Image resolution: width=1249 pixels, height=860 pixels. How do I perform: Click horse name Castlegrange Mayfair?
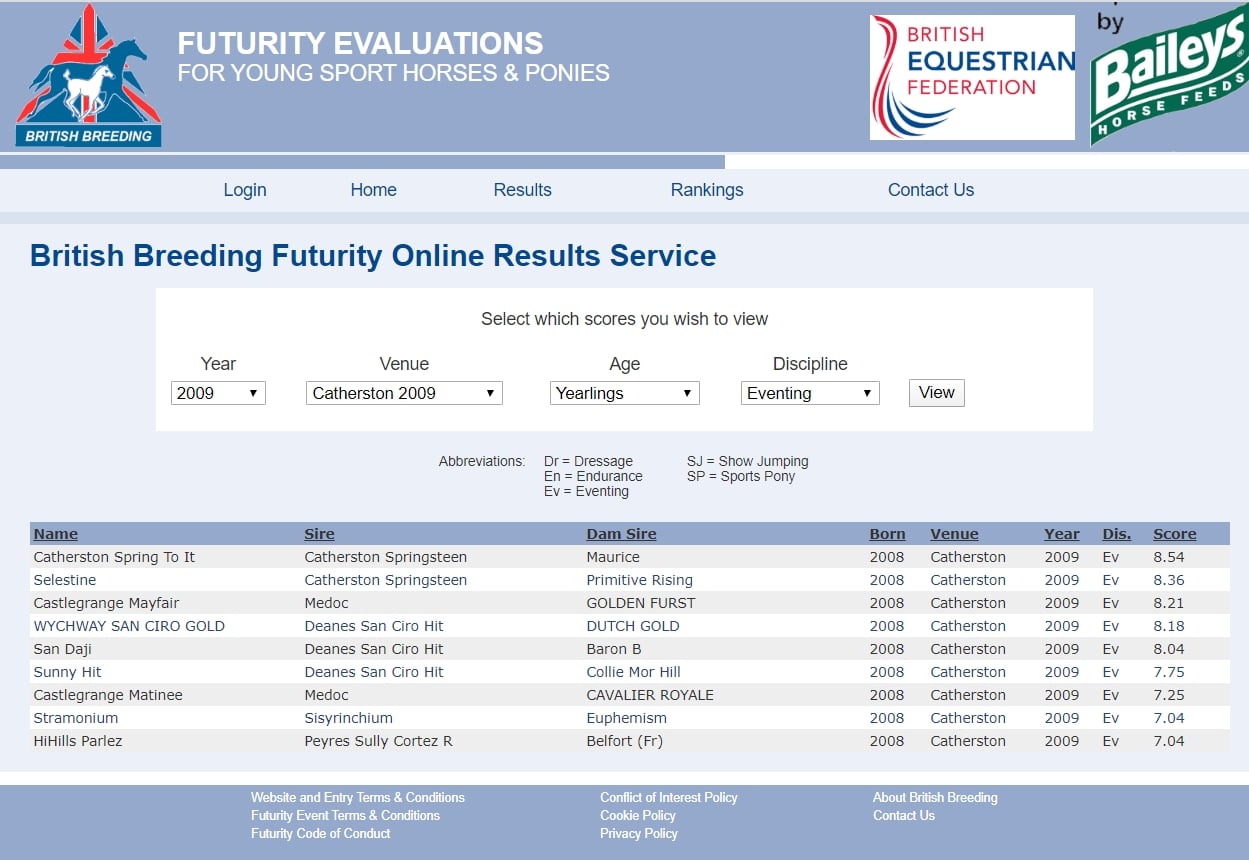pyautogui.click(x=106, y=603)
